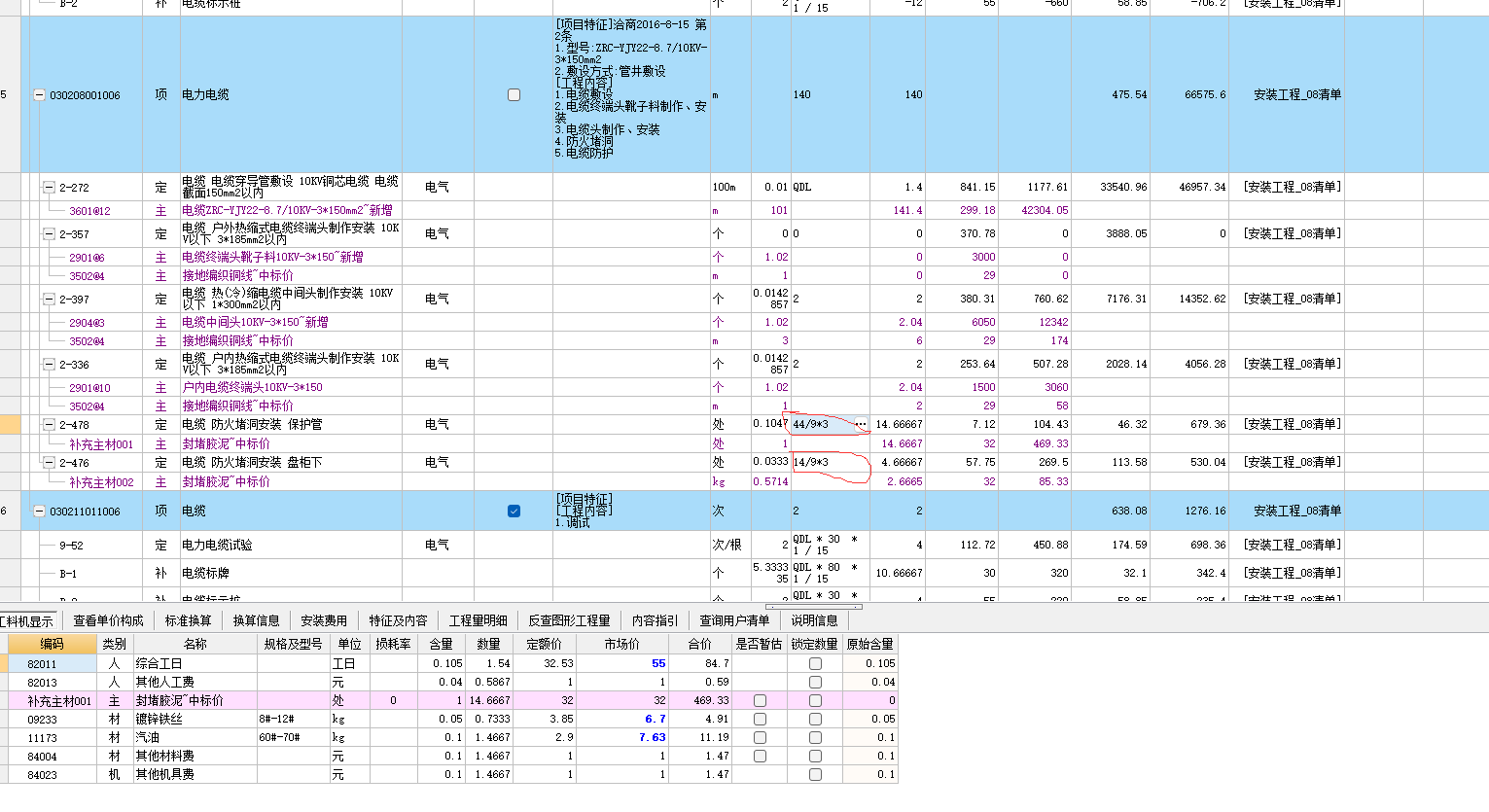1489x812 pixels.
Task: Move the horizontal scrollbar thumb above the tabs
Action: coord(814,607)
